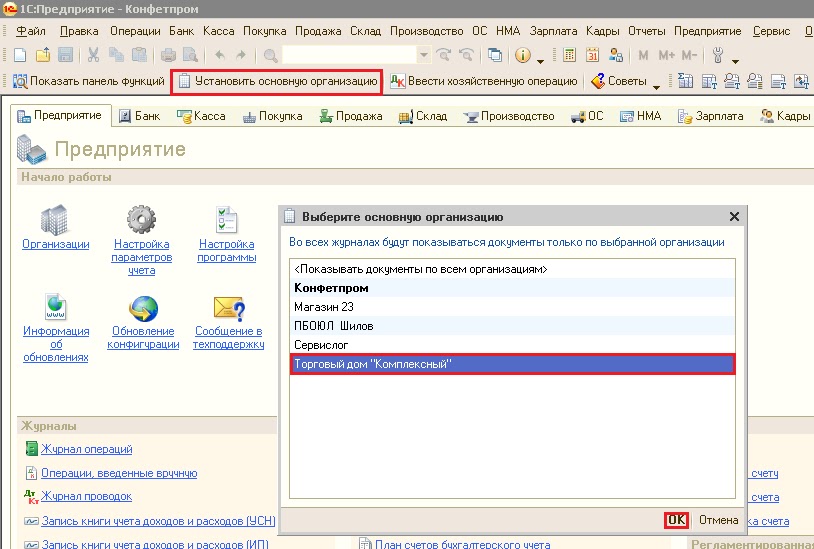Click the Redo arrow icon

coord(240,54)
